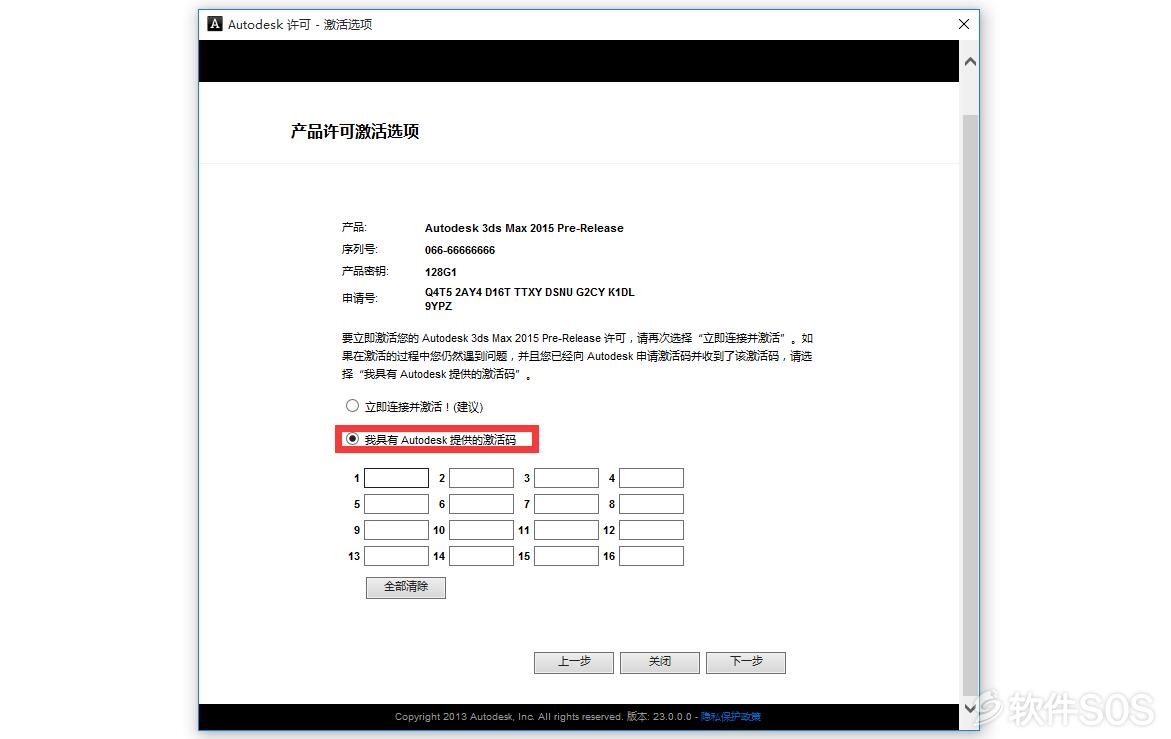Select the radio for having an Autodesk activation code
This screenshot has width=1171, height=739.
[x=352, y=439]
